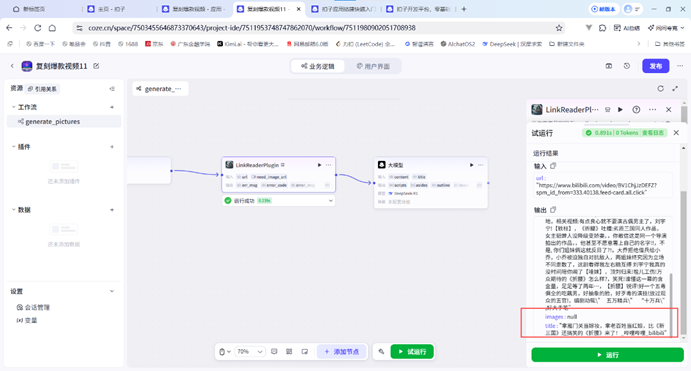Click the test-run icon in LinkReaderPlugin panel header
This screenshot has width=691, height=371.
pos(608,110)
